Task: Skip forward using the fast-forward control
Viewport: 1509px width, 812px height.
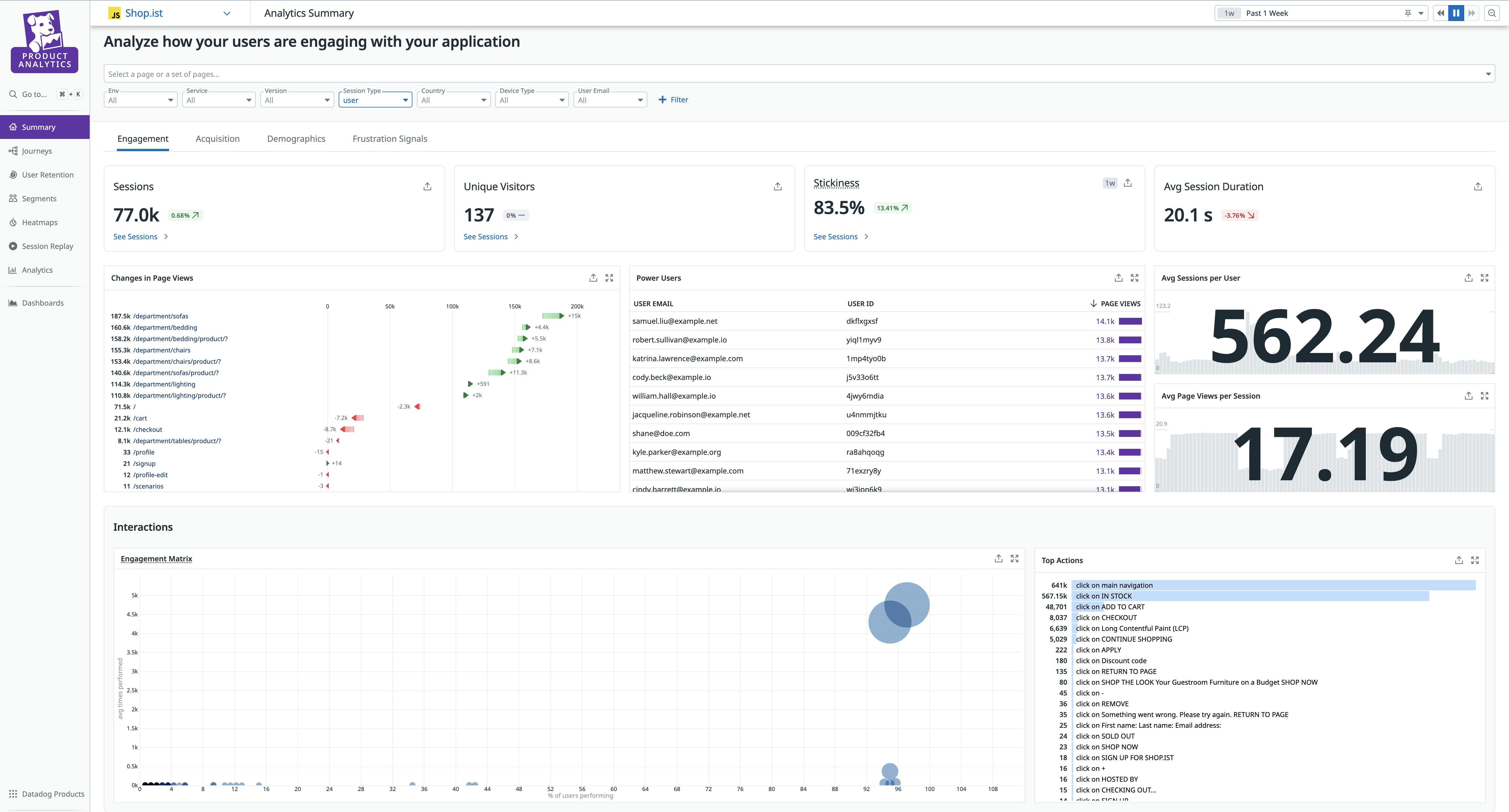Action: click(1472, 12)
